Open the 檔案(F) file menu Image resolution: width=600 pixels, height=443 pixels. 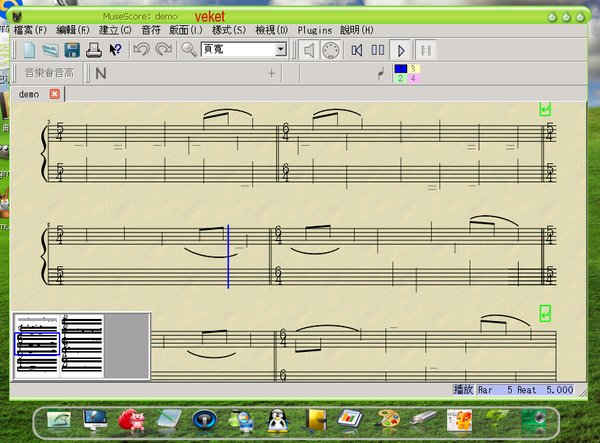click(x=29, y=30)
